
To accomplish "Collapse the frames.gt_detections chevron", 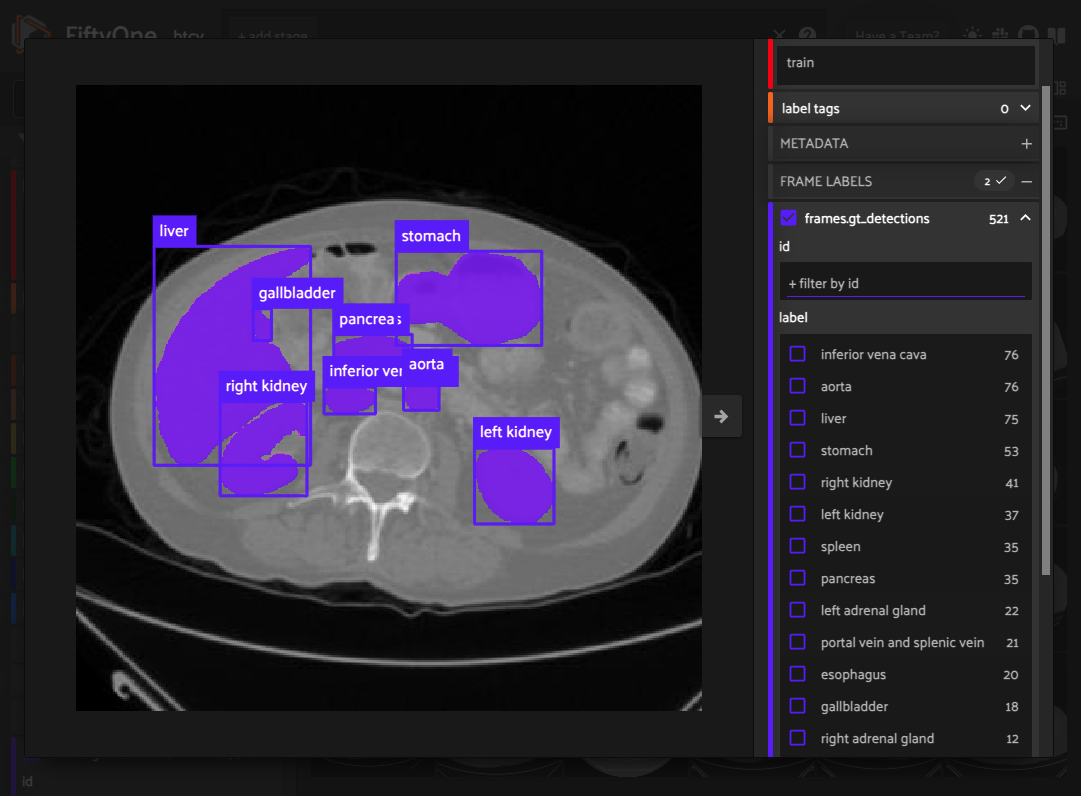I will click(1025, 218).
